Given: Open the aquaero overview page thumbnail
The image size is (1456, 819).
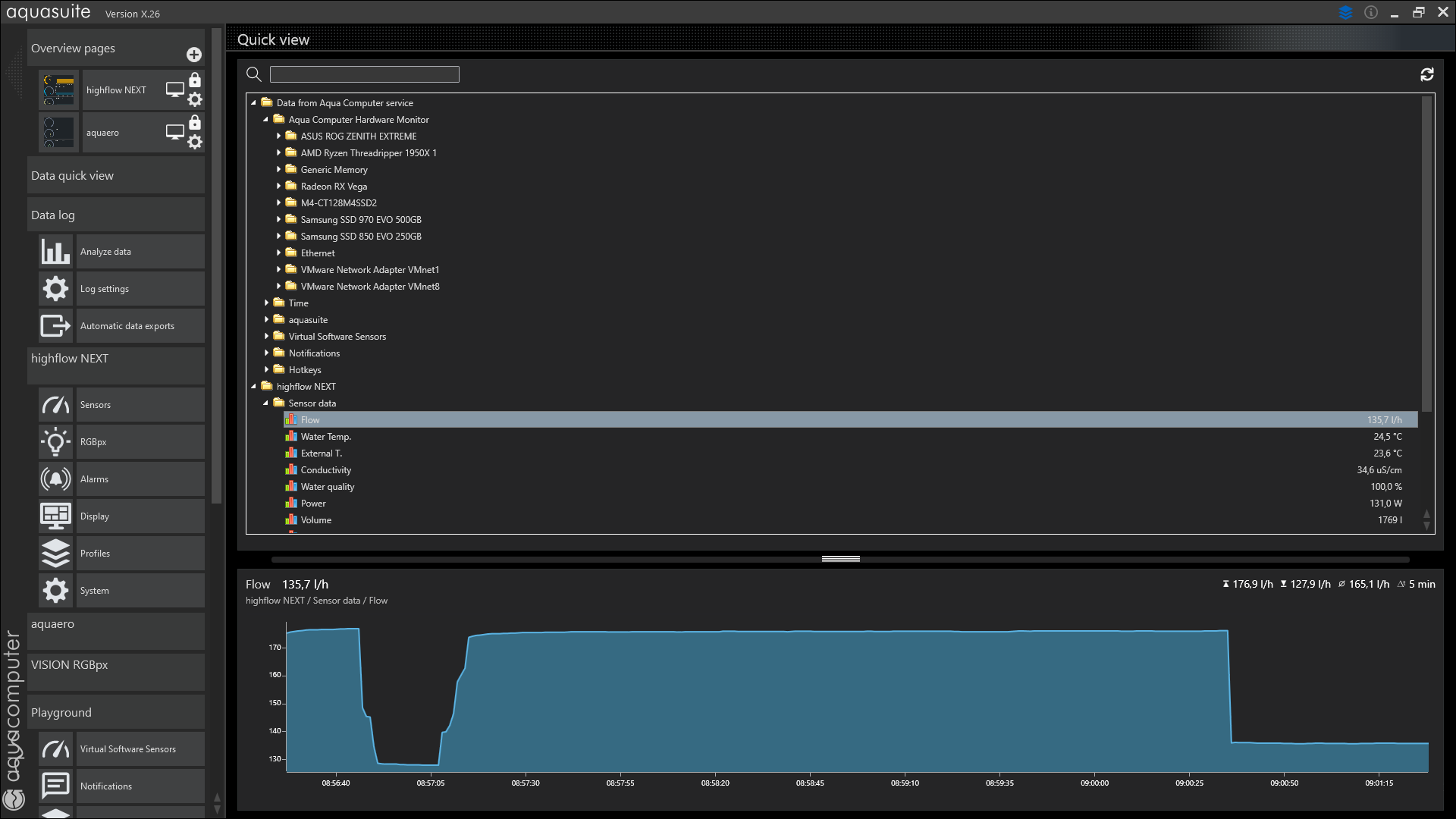Looking at the screenshot, I should pyautogui.click(x=59, y=133).
